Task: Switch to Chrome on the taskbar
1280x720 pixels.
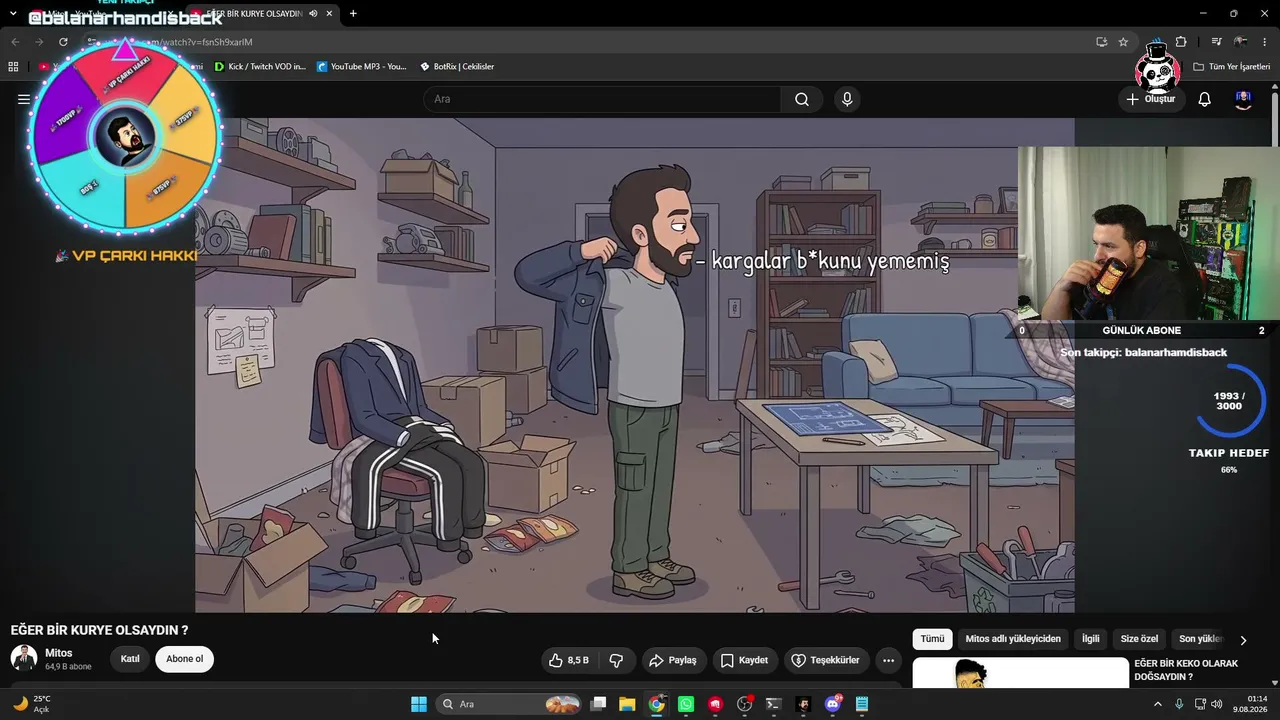Action: coord(656,704)
